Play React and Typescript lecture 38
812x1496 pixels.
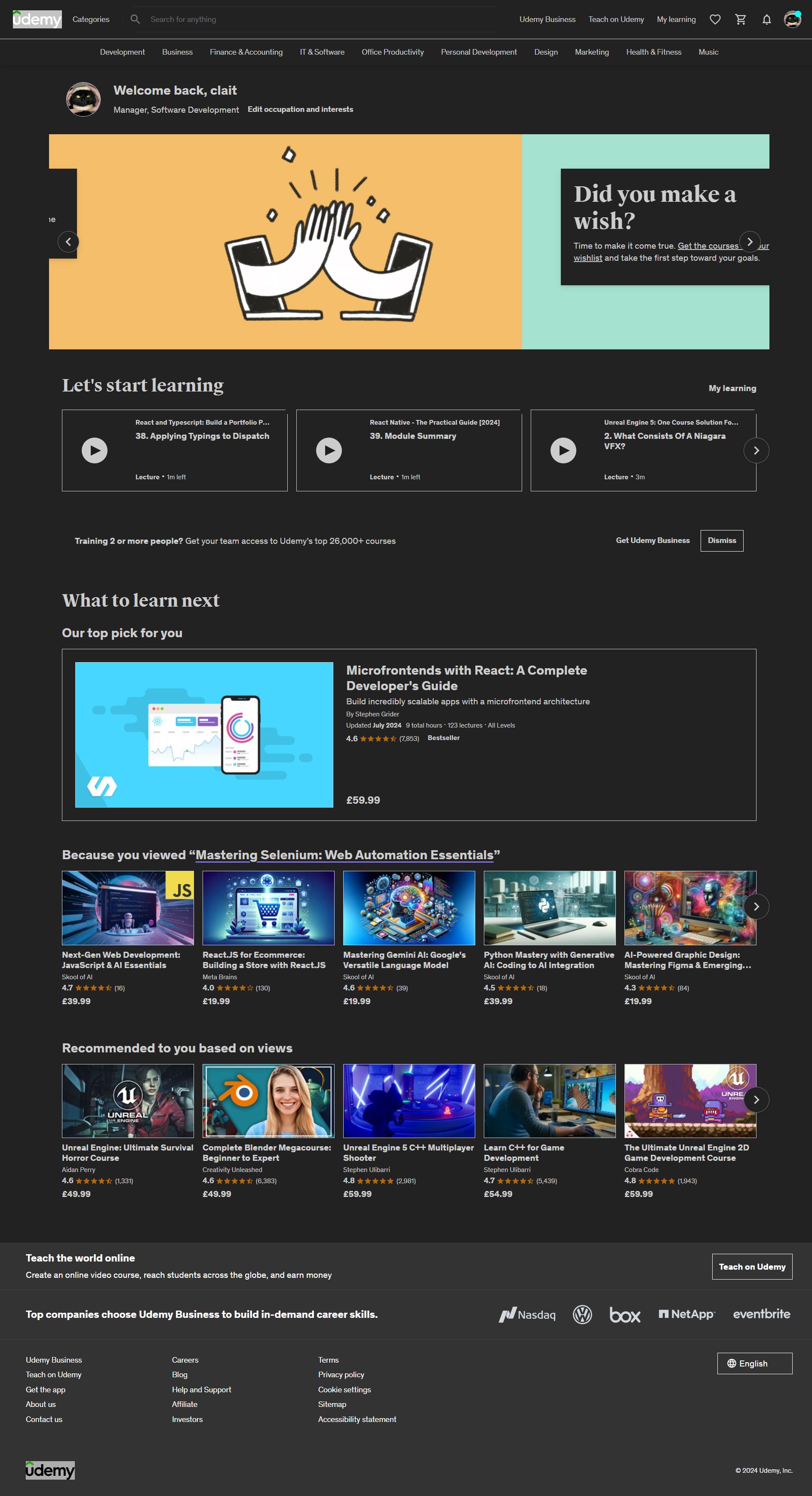point(95,450)
